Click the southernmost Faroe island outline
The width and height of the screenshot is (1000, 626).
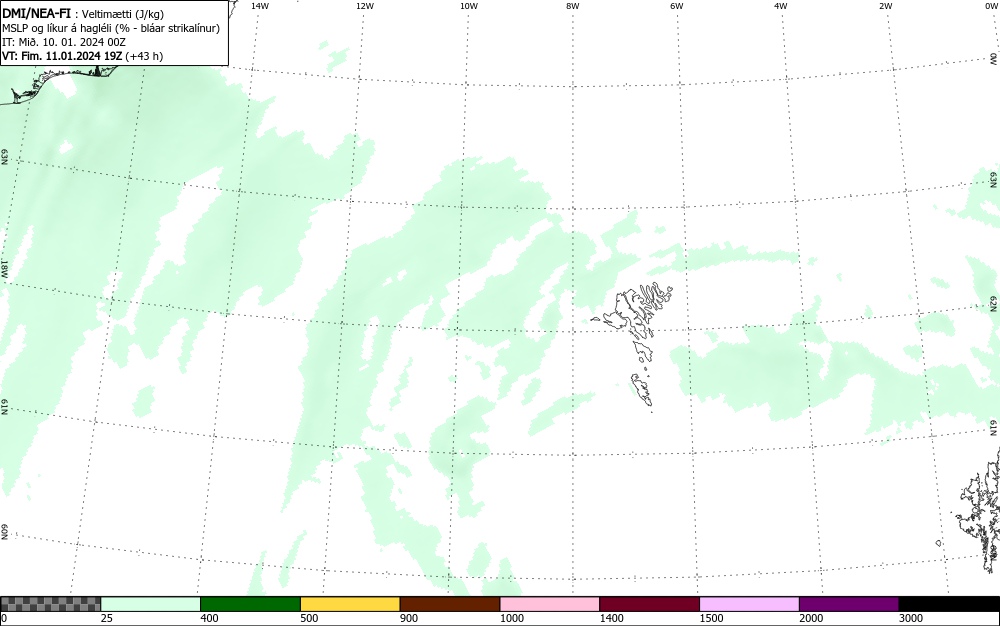(642, 389)
